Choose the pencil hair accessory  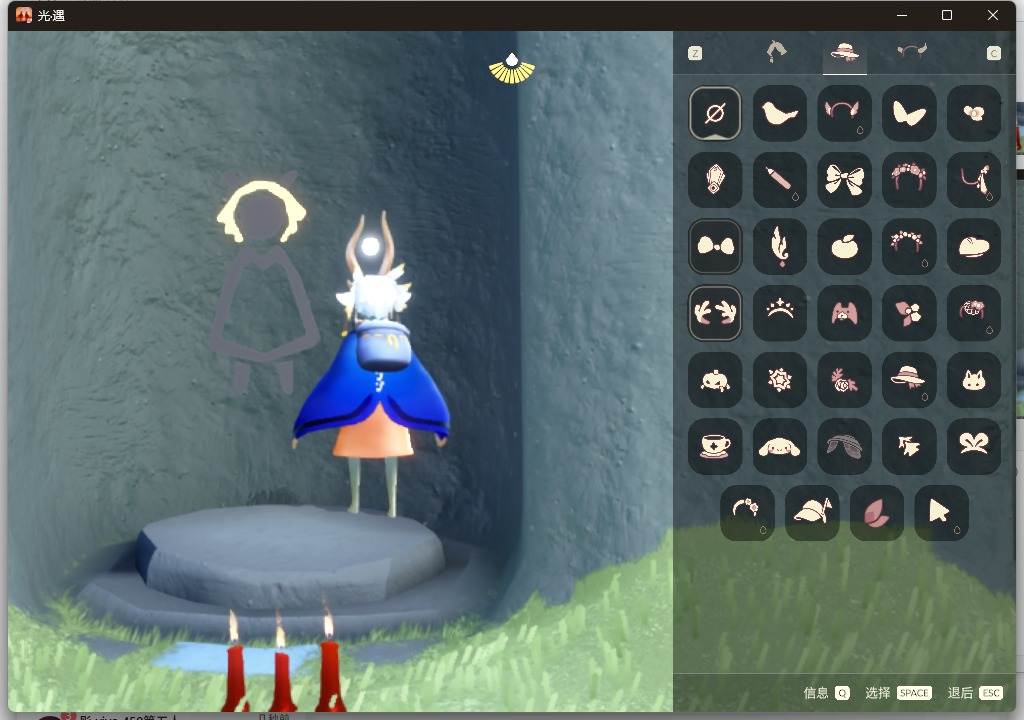point(780,180)
